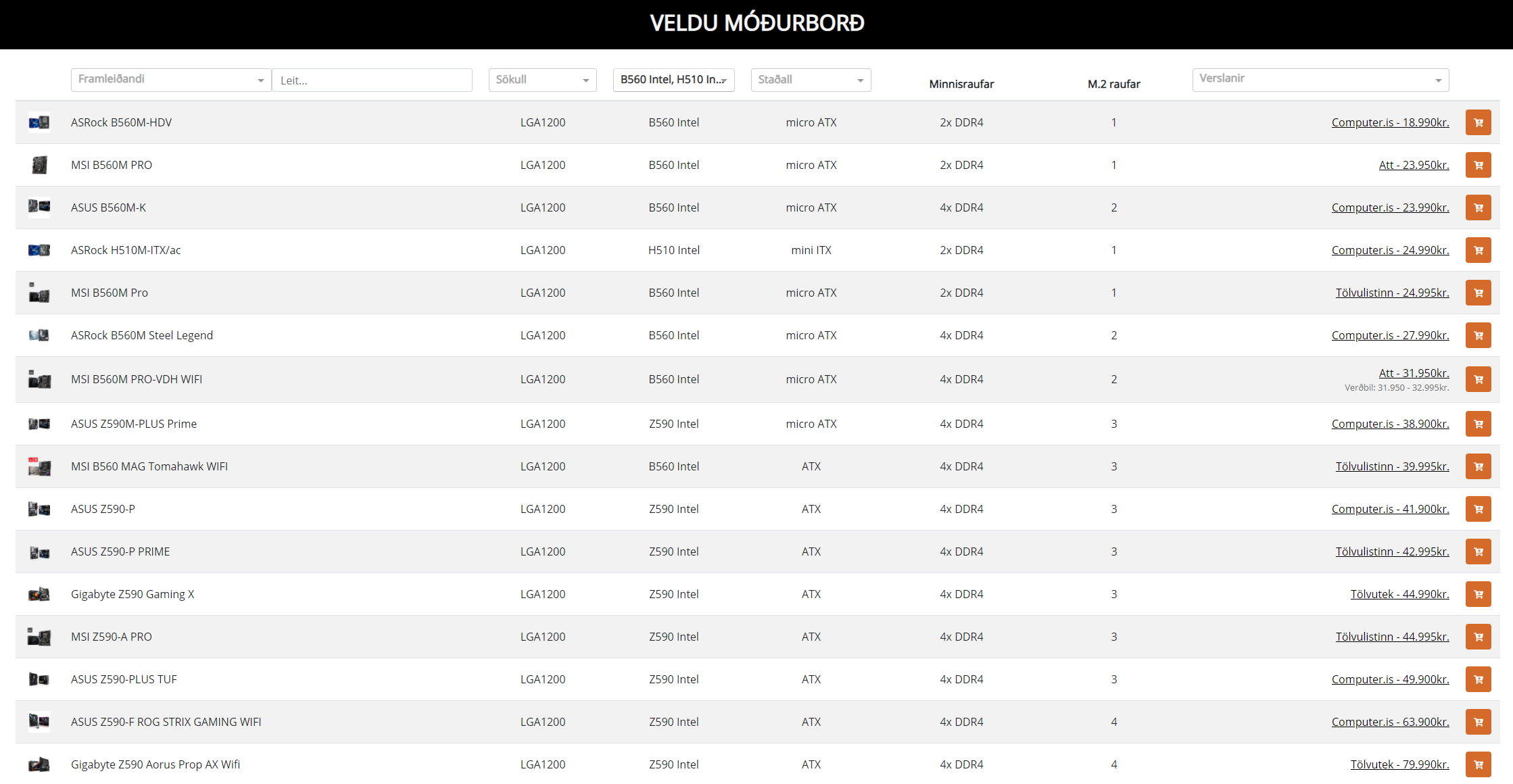Open the Framleiðandi manufacturer dropdown
The height and width of the screenshot is (784, 1513).
[170, 80]
